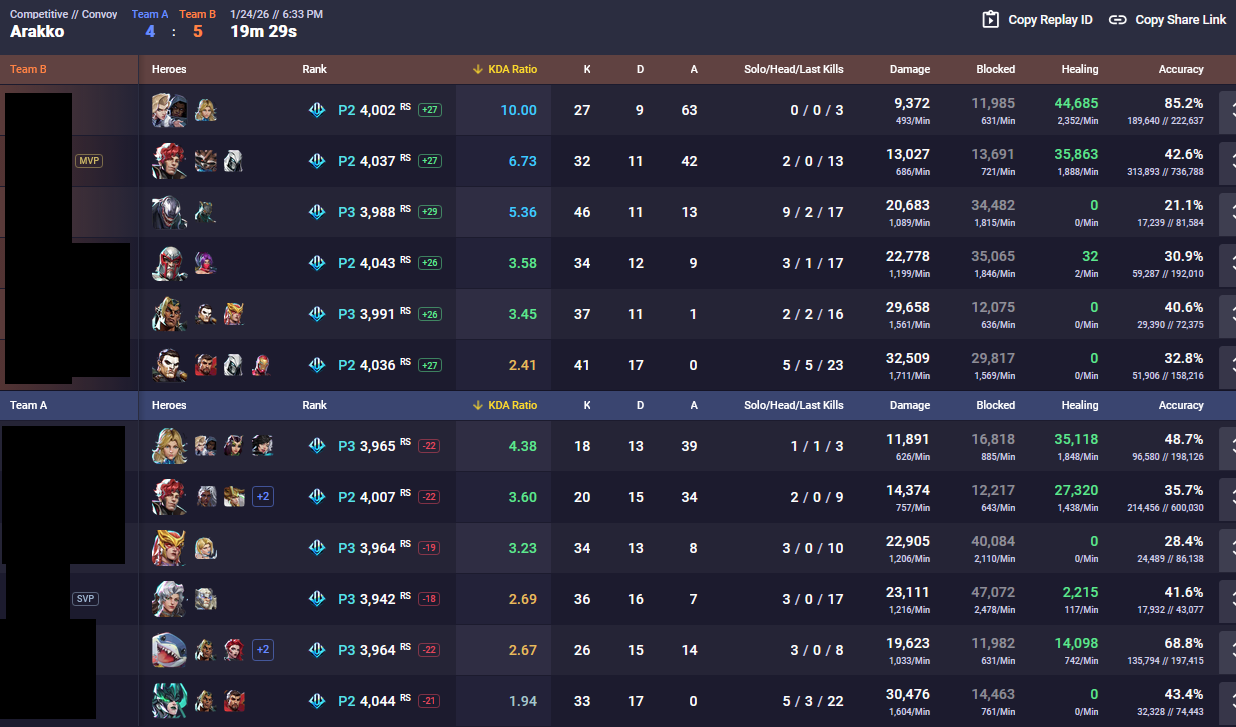Click the 9 / 2 / 17 kills breakdown
This screenshot has height=727, width=1236.
[812, 212]
